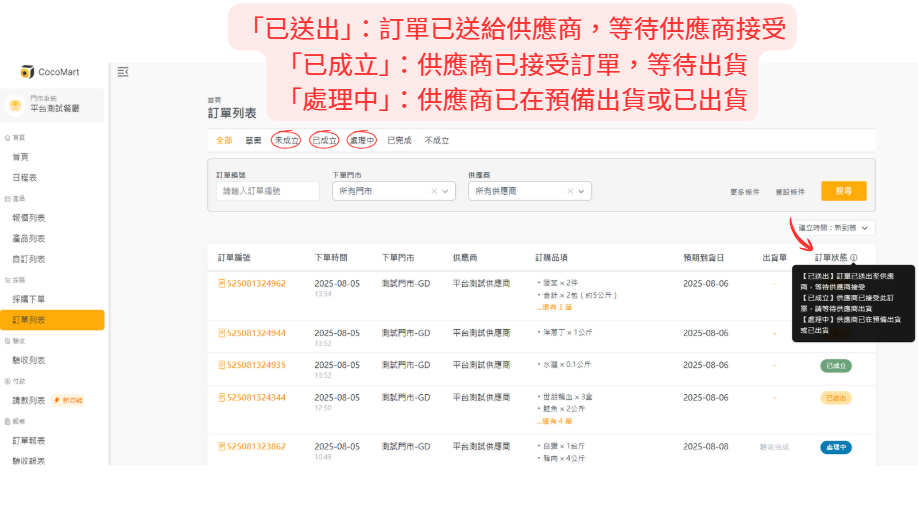Click 驗收完成 in the 出貨單 column
The height and width of the screenshot is (514, 918).
click(x=774, y=447)
